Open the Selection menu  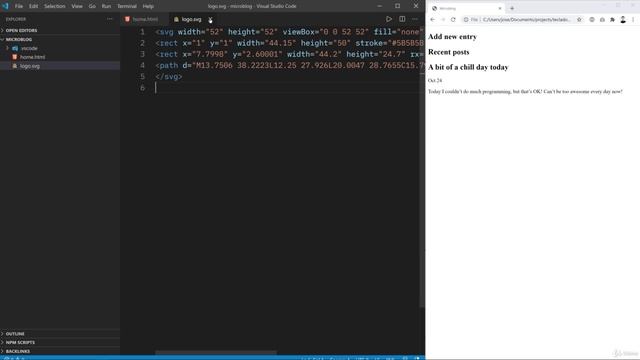point(55,6)
